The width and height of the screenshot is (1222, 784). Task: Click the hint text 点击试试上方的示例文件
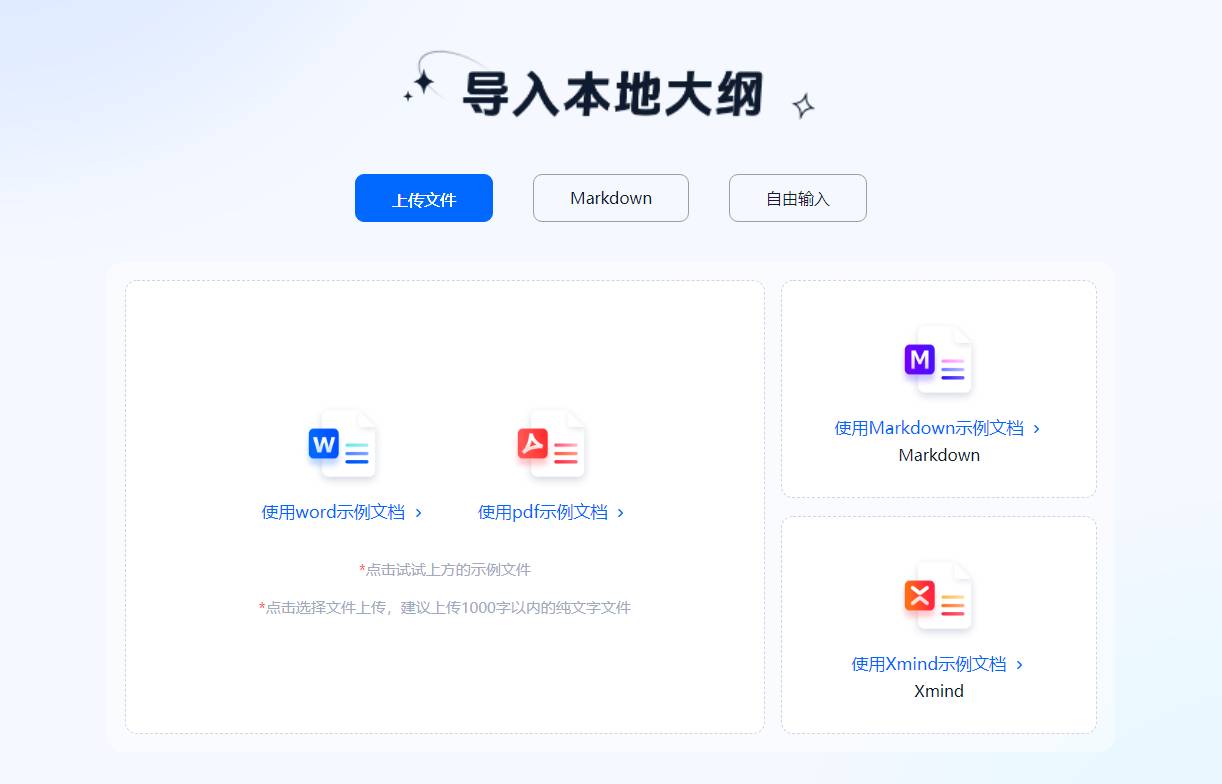pos(445,570)
